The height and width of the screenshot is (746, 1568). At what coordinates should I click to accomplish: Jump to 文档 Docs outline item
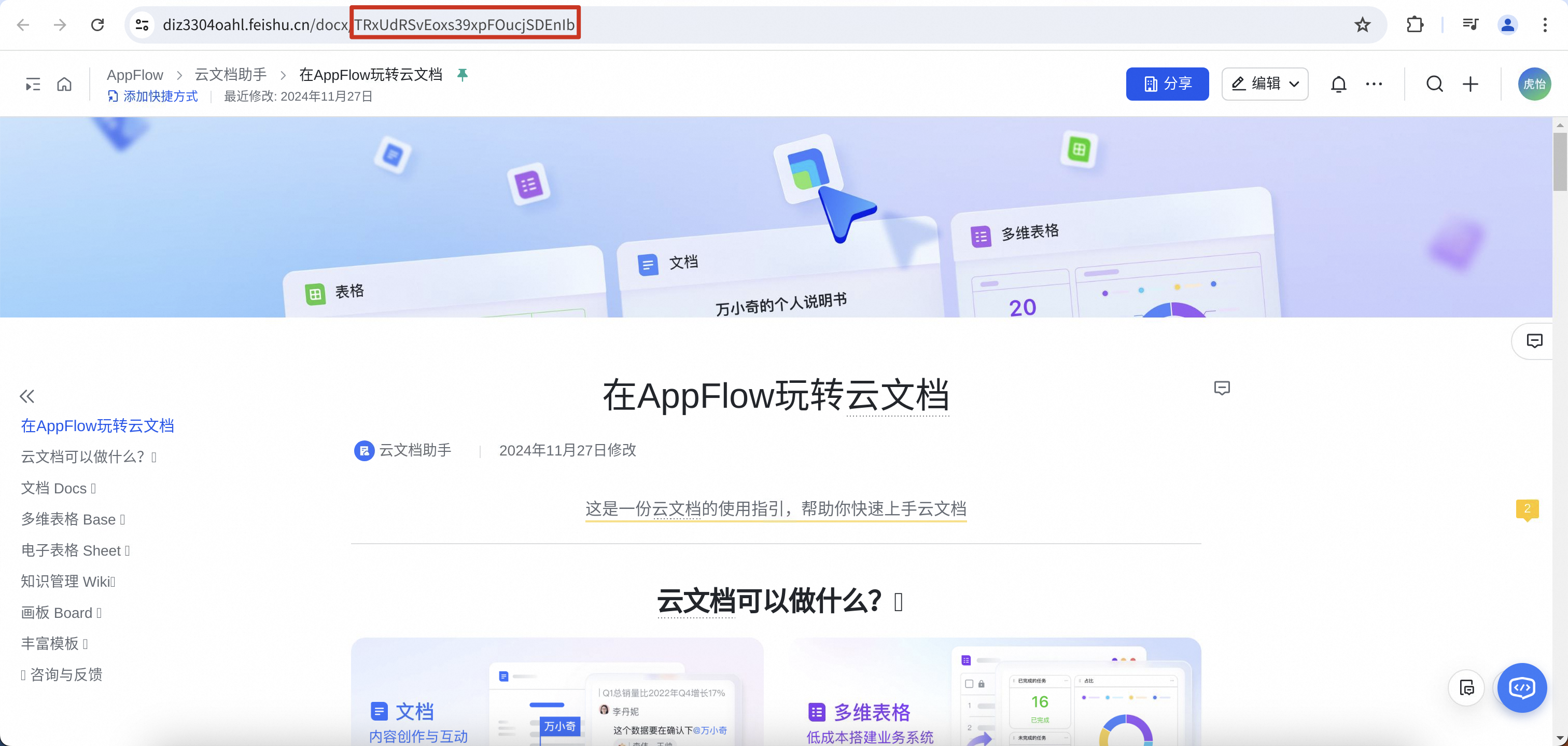pyautogui.click(x=59, y=488)
